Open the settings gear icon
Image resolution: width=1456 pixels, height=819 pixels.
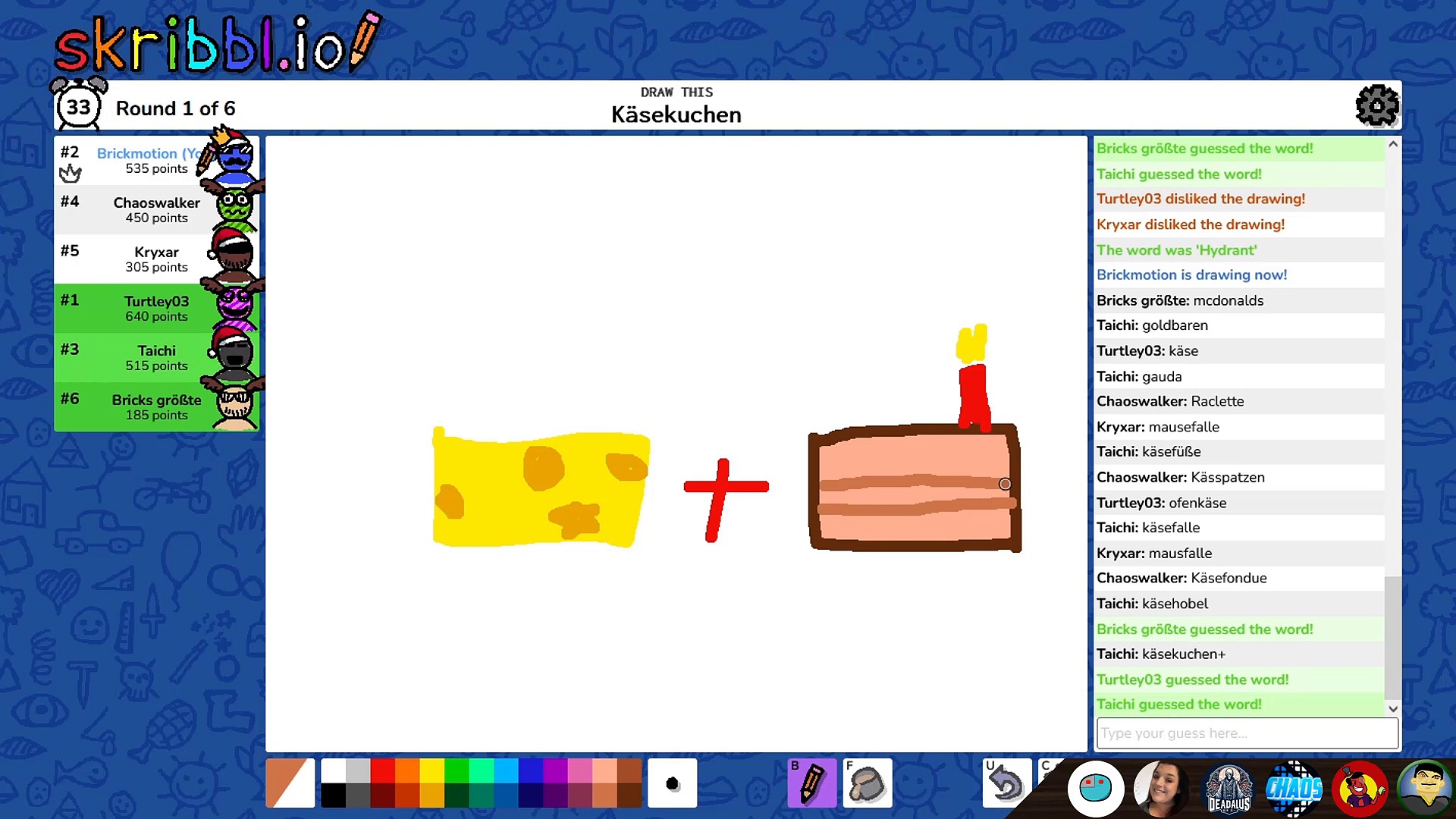click(1376, 106)
